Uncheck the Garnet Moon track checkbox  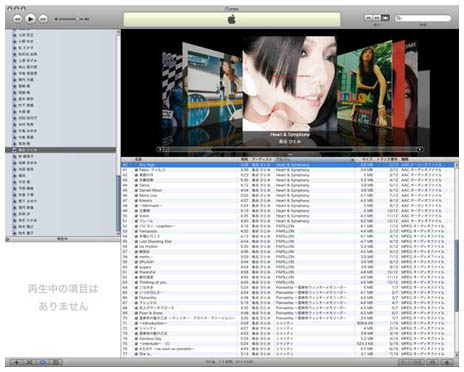(x=136, y=190)
